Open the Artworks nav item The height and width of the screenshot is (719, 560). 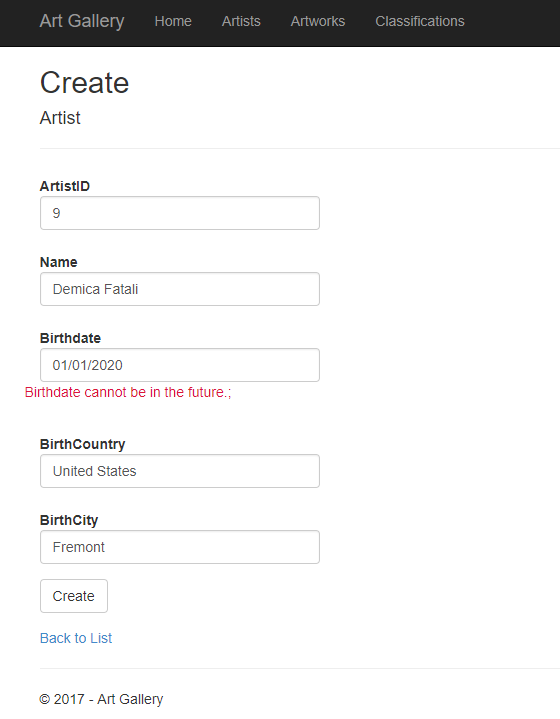coord(317,21)
